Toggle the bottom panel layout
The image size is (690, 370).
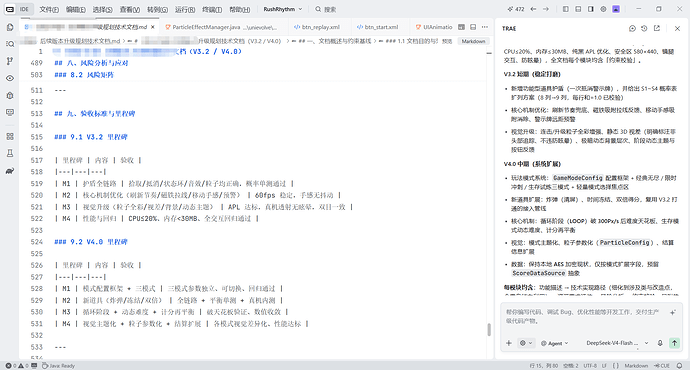pyautogui.click(x=578, y=9)
